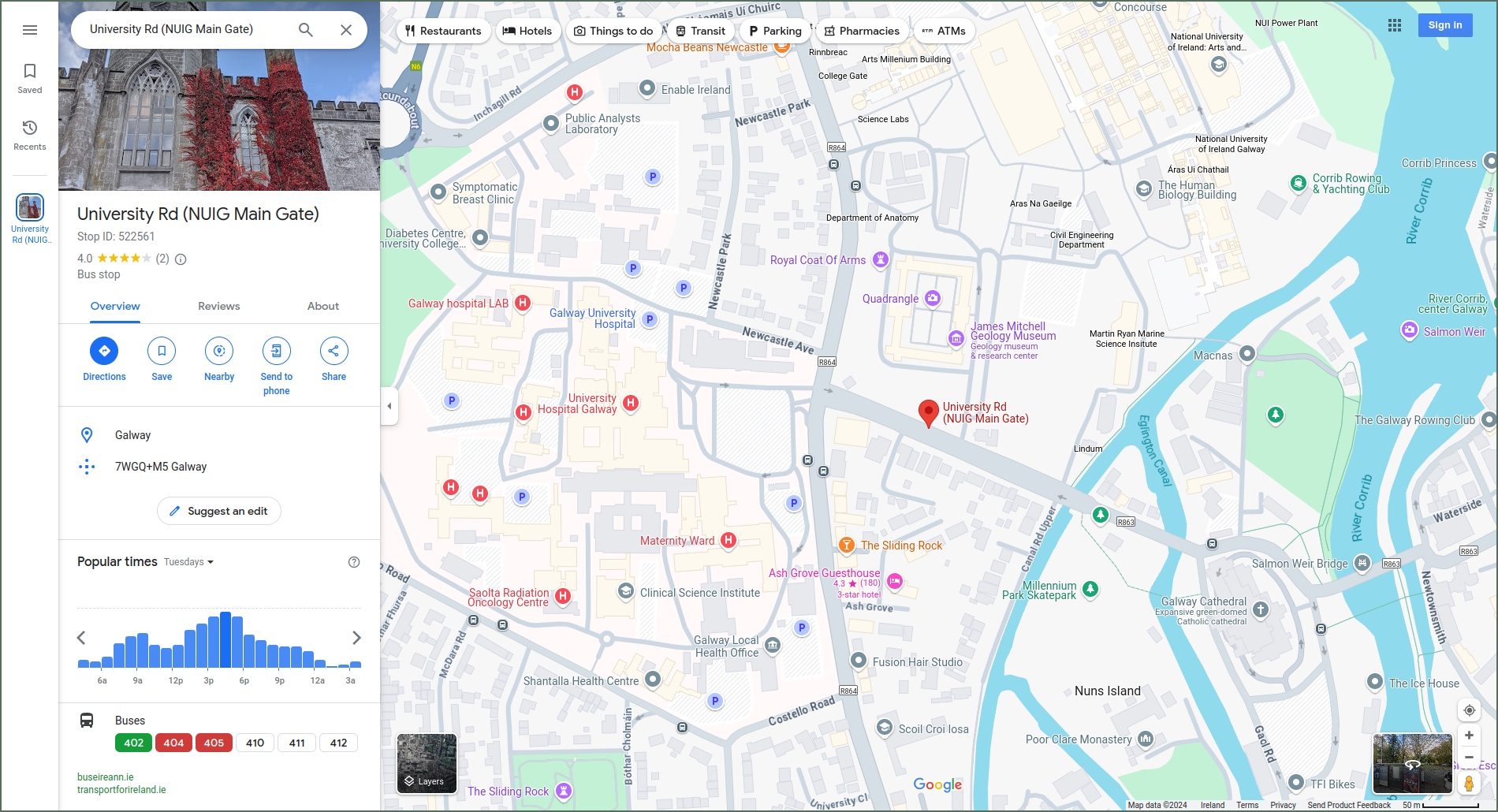Filter map by Restaurants

click(442, 31)
